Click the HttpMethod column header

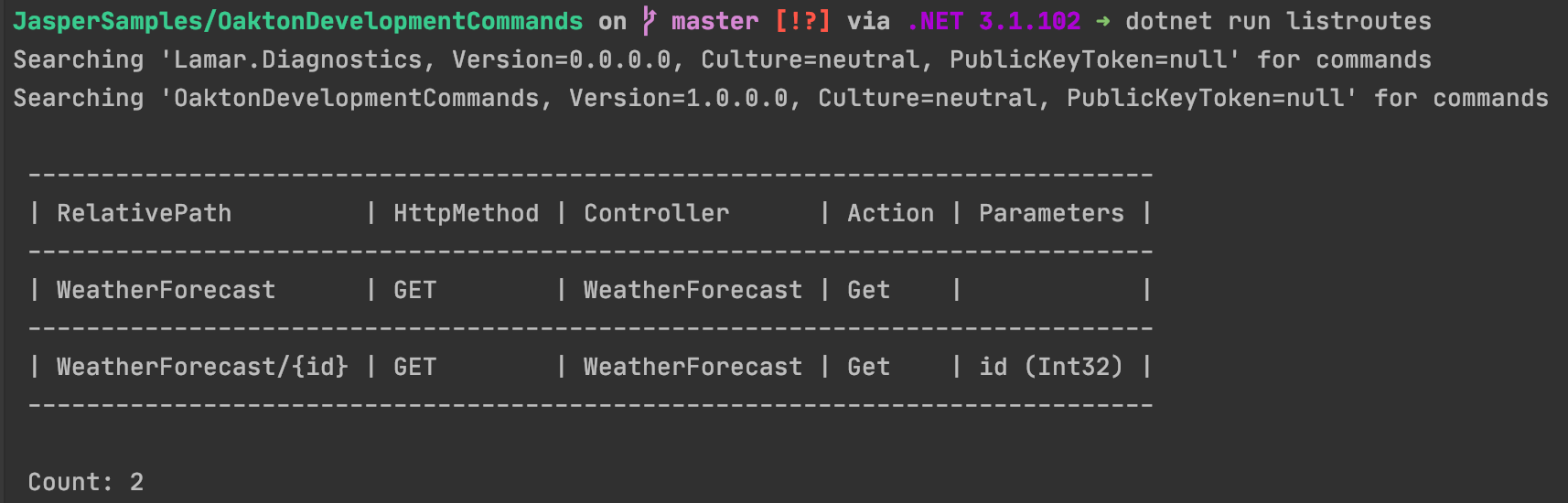pos(466,213)
